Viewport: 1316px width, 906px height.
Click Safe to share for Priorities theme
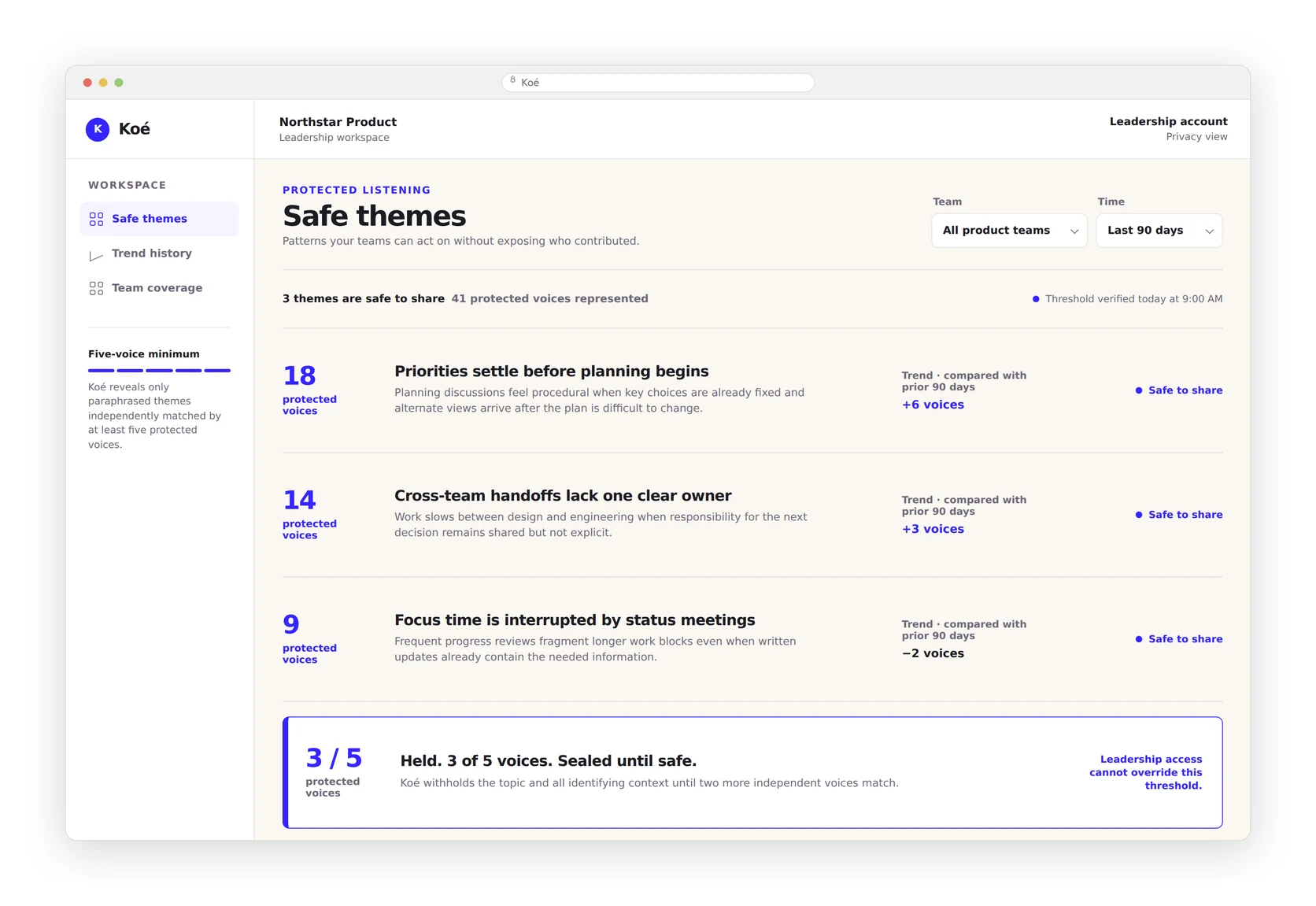[x=1178, y=390]
